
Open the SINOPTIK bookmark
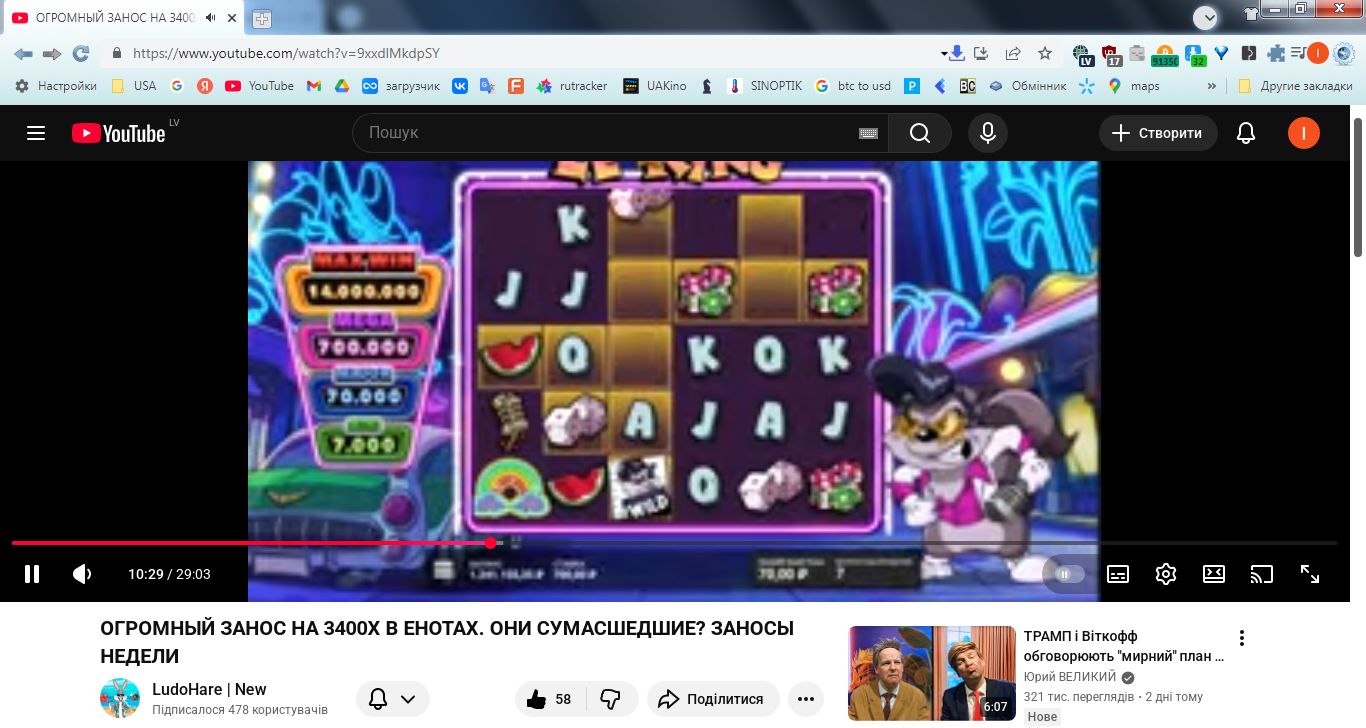pyautogui.click(x=766, y=86)
